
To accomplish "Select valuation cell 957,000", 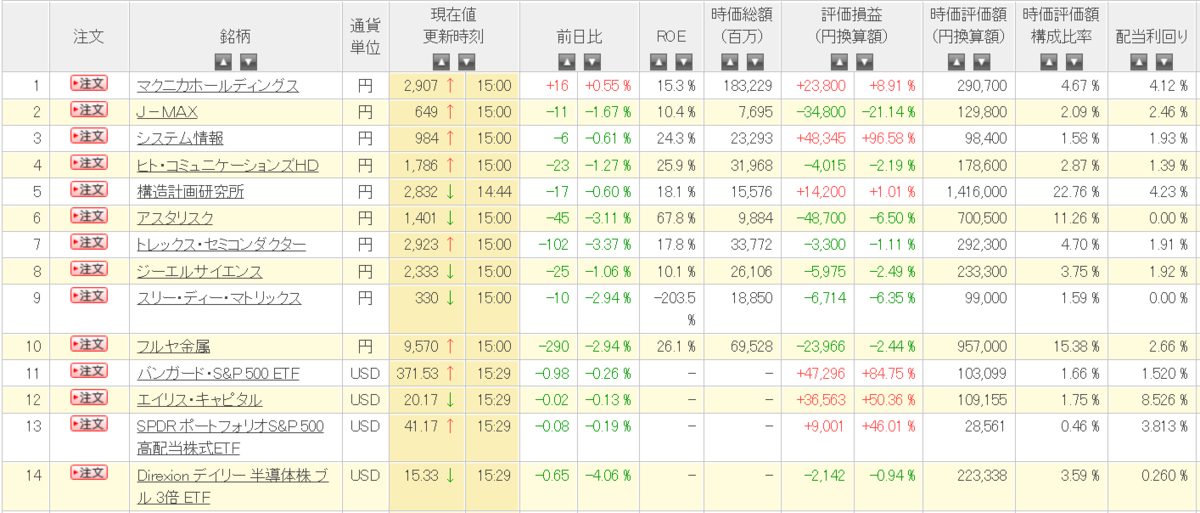I will pyautogui.click(x=981, y=347).
